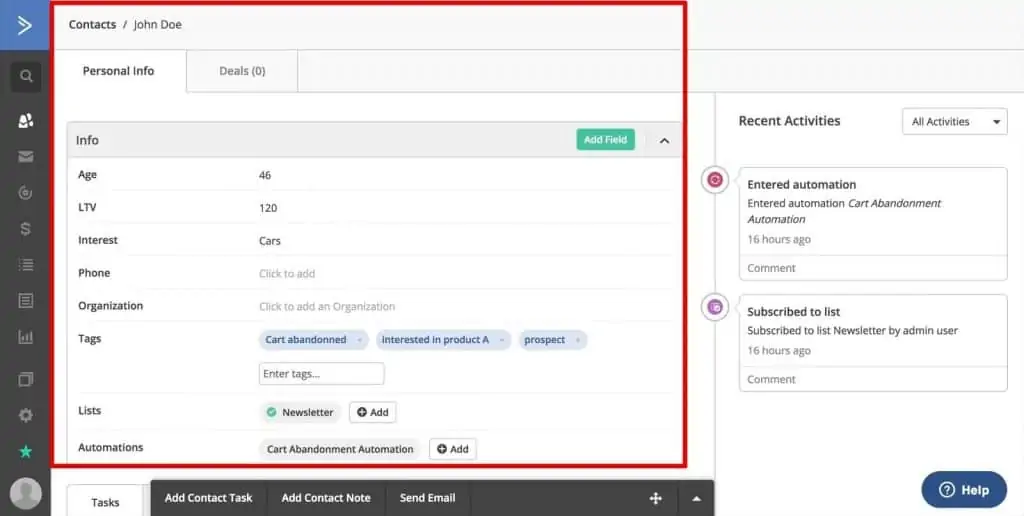Click the Add Field button
The image size is (1024, 516).
click(x=605, y=140)
